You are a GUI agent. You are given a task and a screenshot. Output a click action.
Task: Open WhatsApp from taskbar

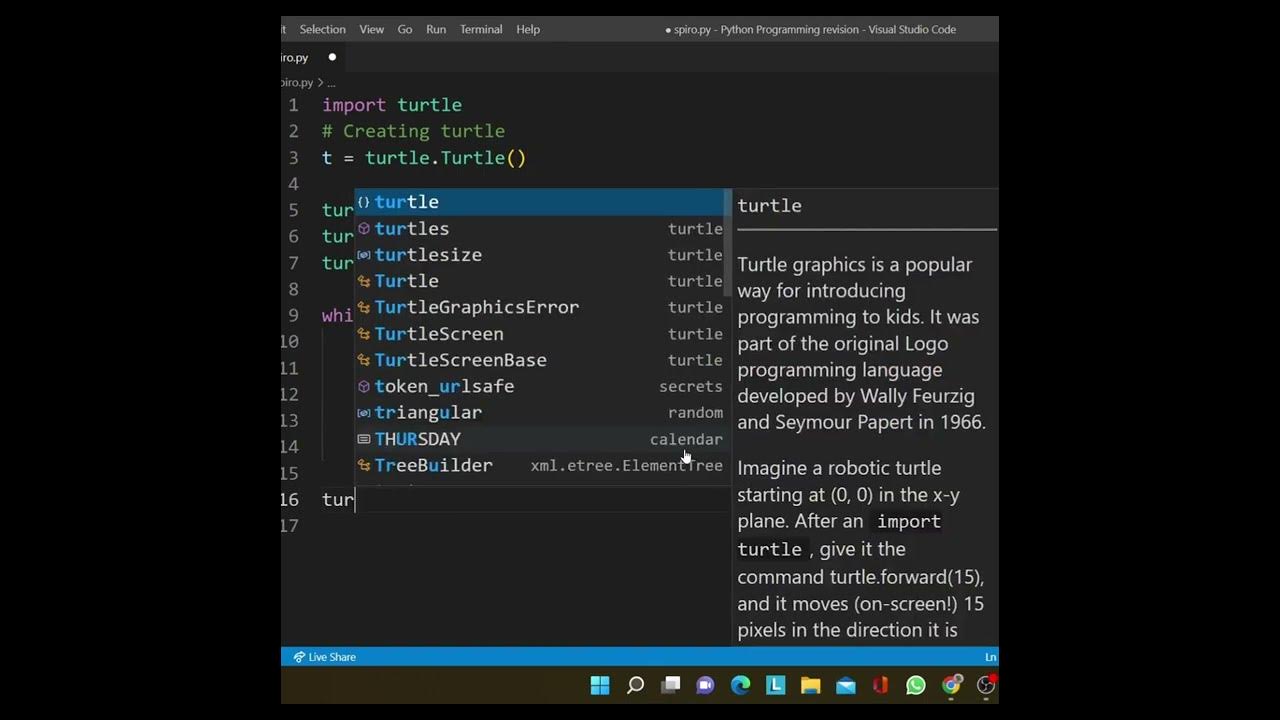coord(916,685)
